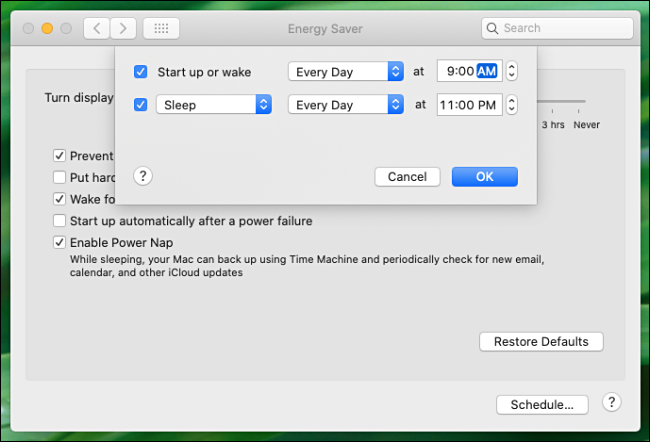Enable Put hard disks to sleep checkbox
This screenshot has width=650, height=442.
(59, 177)
